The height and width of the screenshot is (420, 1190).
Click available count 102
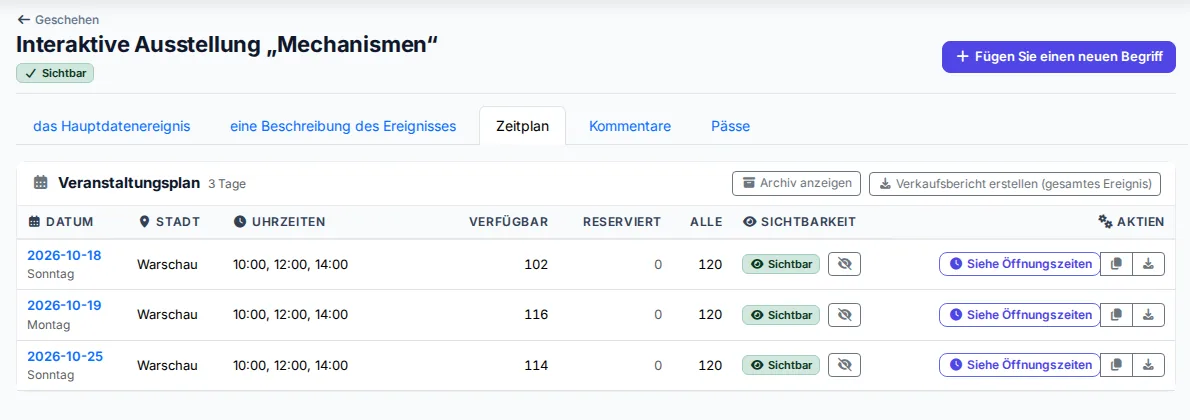point(536,264)
